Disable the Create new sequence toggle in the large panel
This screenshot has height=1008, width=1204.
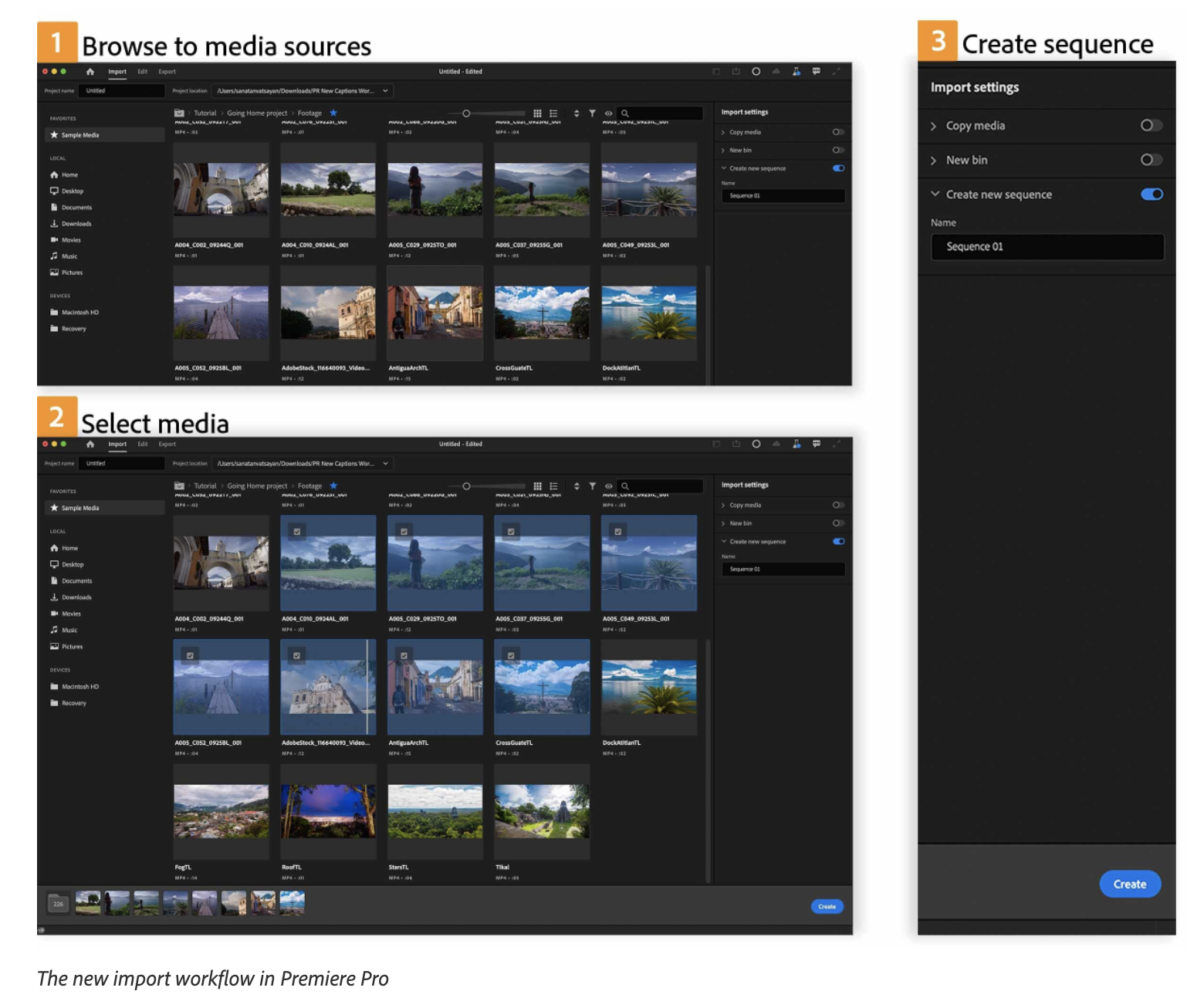pos(1151,194)
